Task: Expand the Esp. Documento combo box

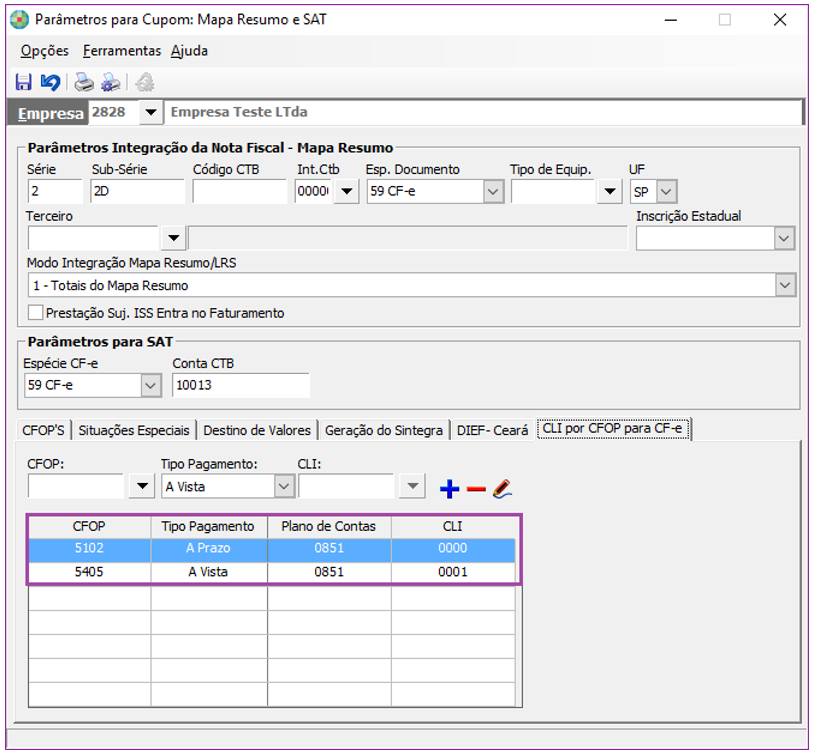Action: click(x=493, y=191)
